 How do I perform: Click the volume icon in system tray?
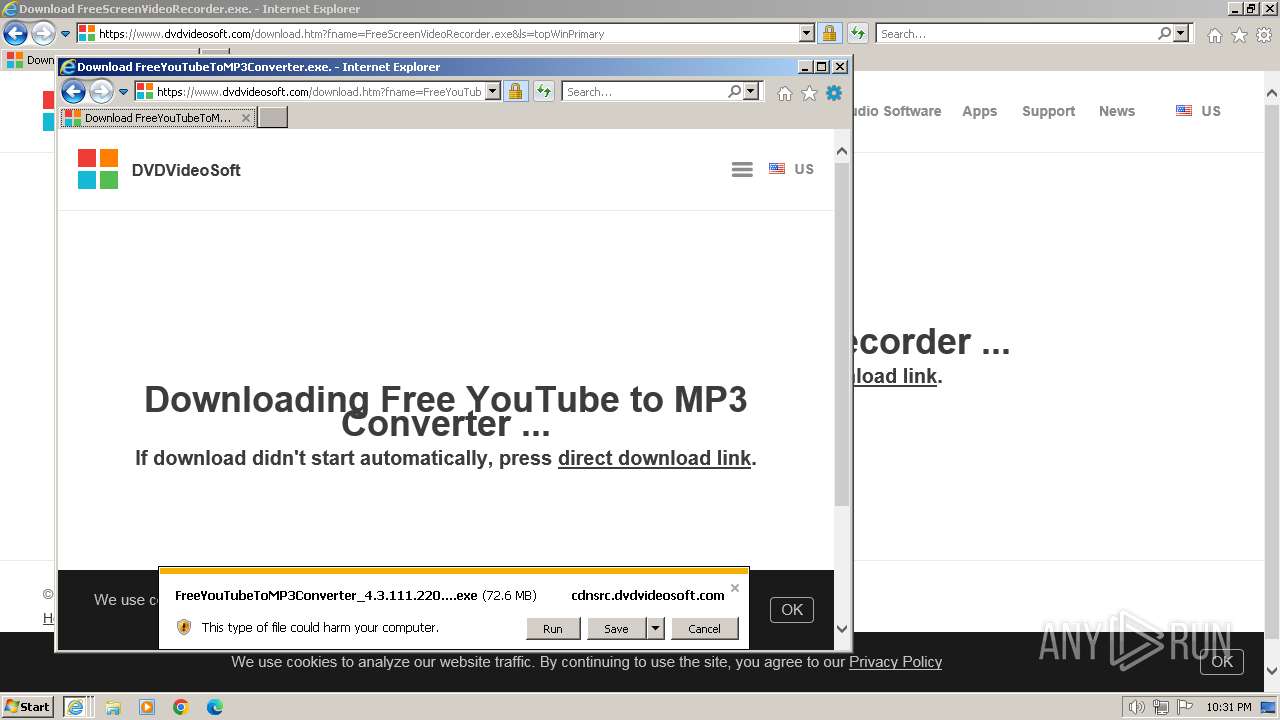pos(1136,707)
